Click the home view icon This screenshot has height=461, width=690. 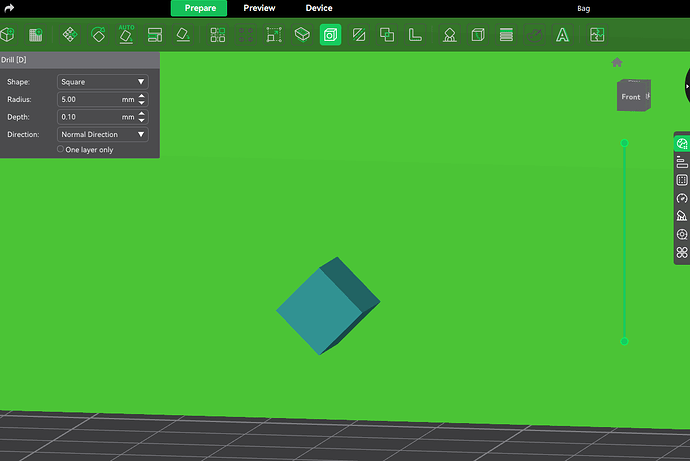617,62
